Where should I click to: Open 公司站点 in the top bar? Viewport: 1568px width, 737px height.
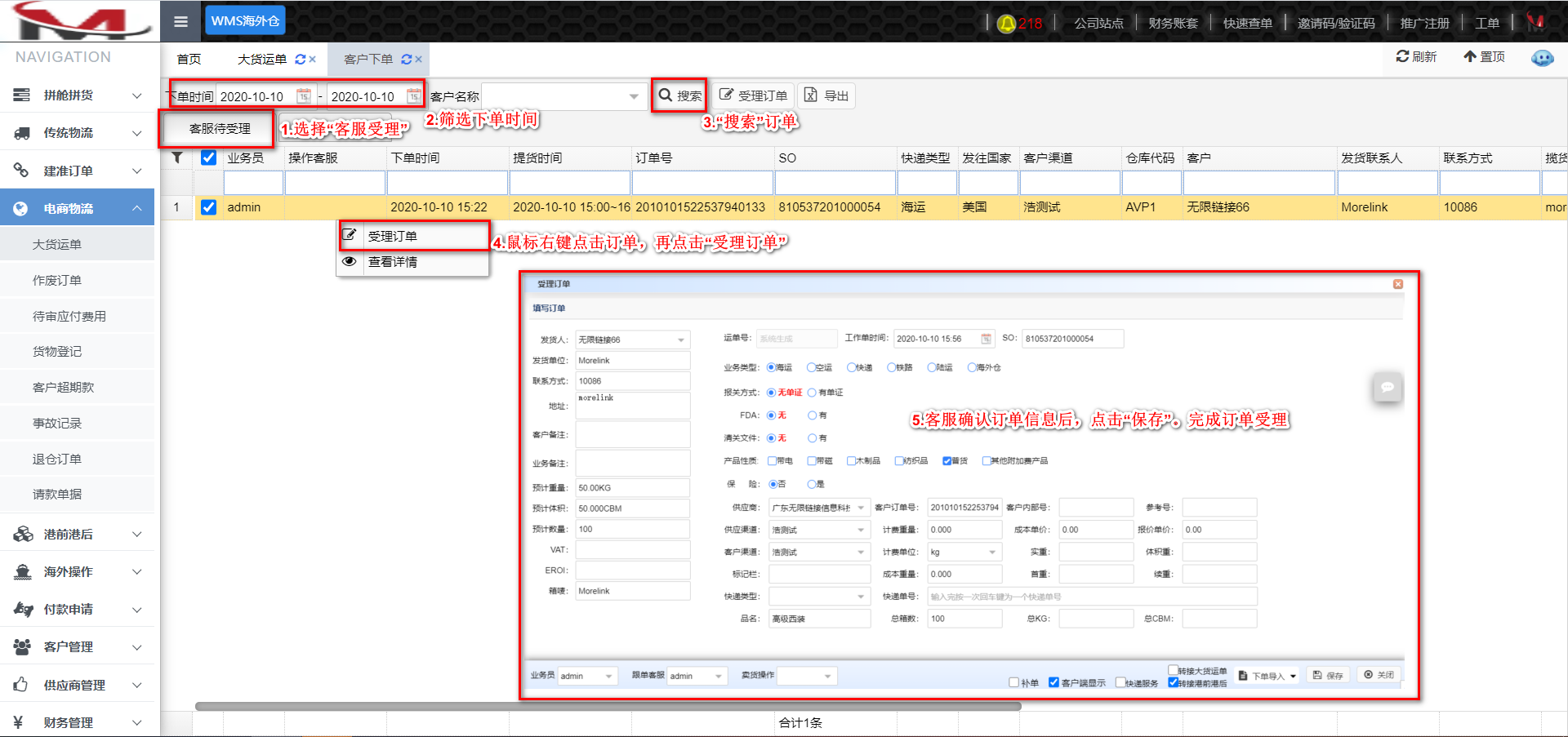tap(1098, 23)
